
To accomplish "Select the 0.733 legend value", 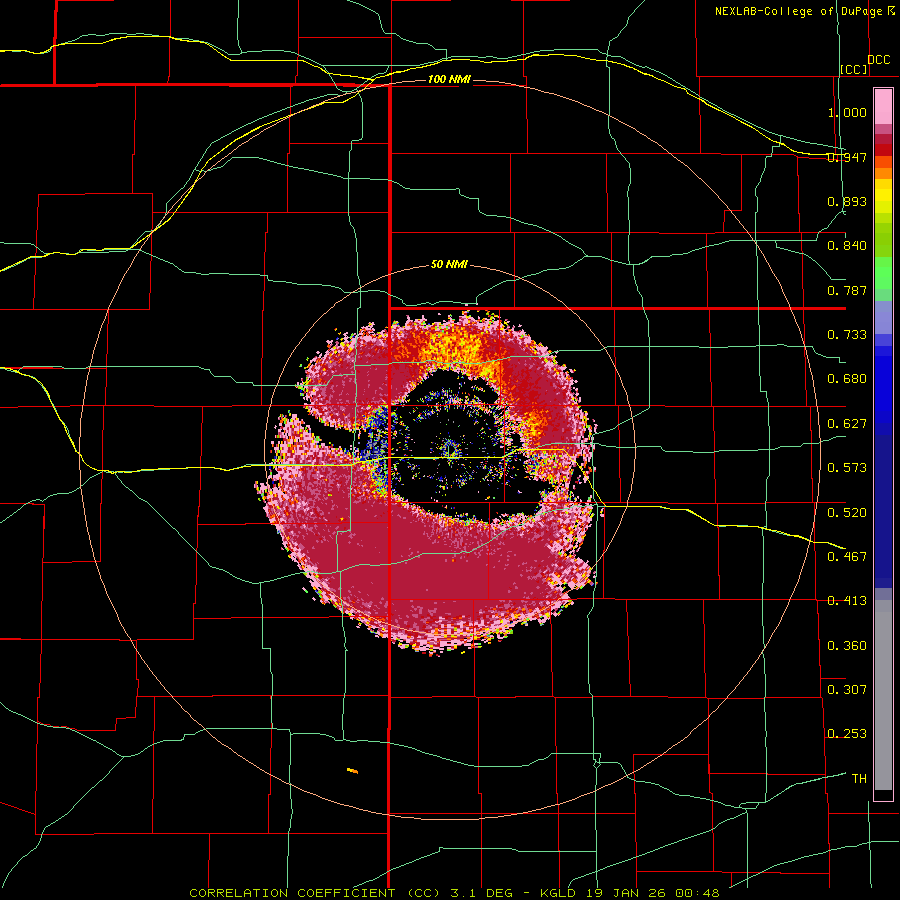I will point(847,335).
